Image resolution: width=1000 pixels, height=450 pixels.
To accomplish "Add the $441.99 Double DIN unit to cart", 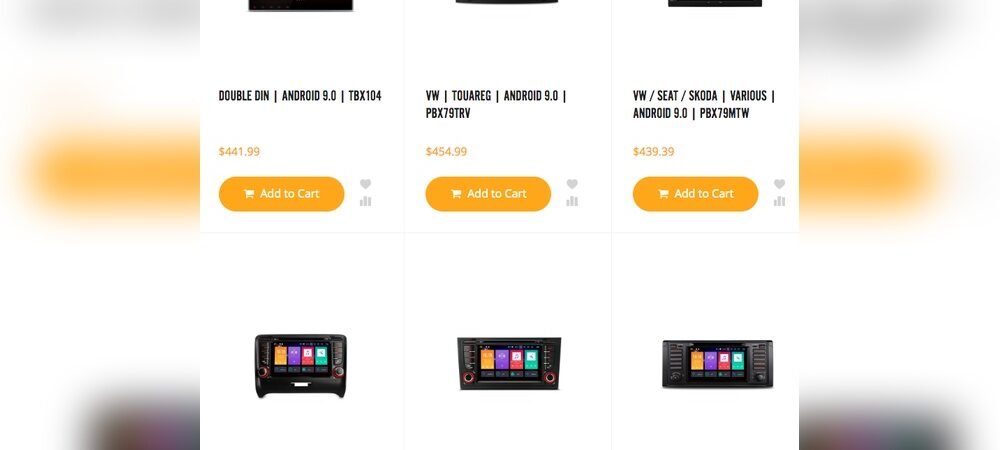I will [x=281, y=194].
